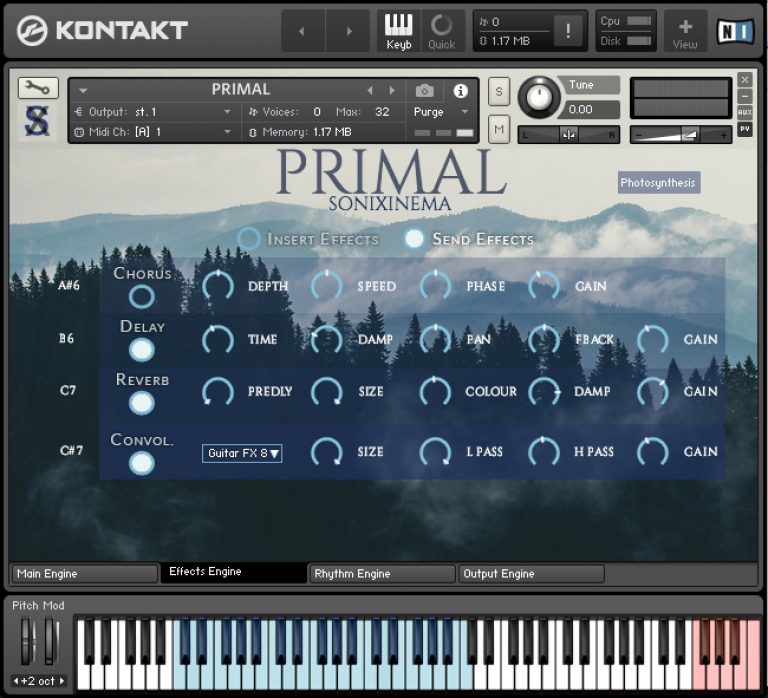The width and height of the screenshot is (768, 698).
Task: Toggle the PV button
Action: (744, 129)
